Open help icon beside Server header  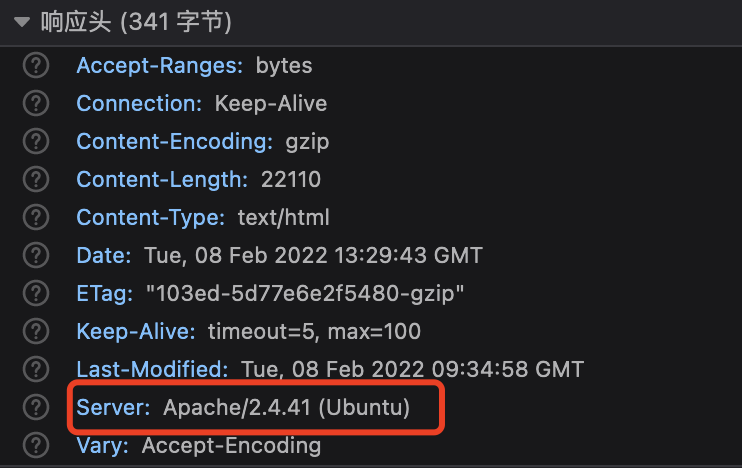(x=36, y=407)
